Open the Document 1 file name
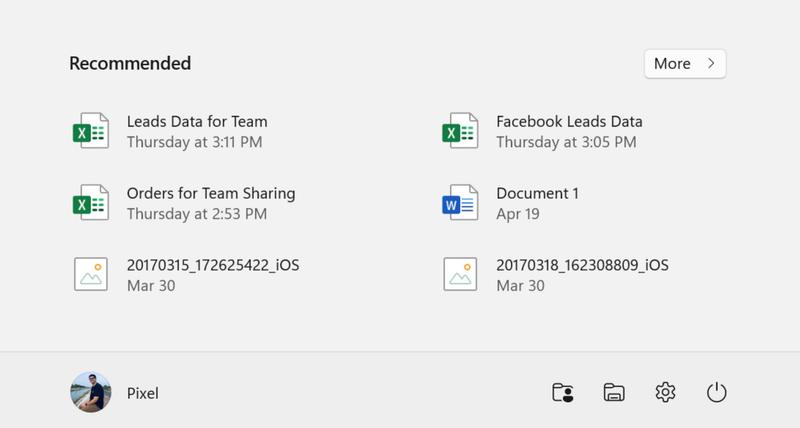This screenshot has width=800, height=428. [537, 193]
